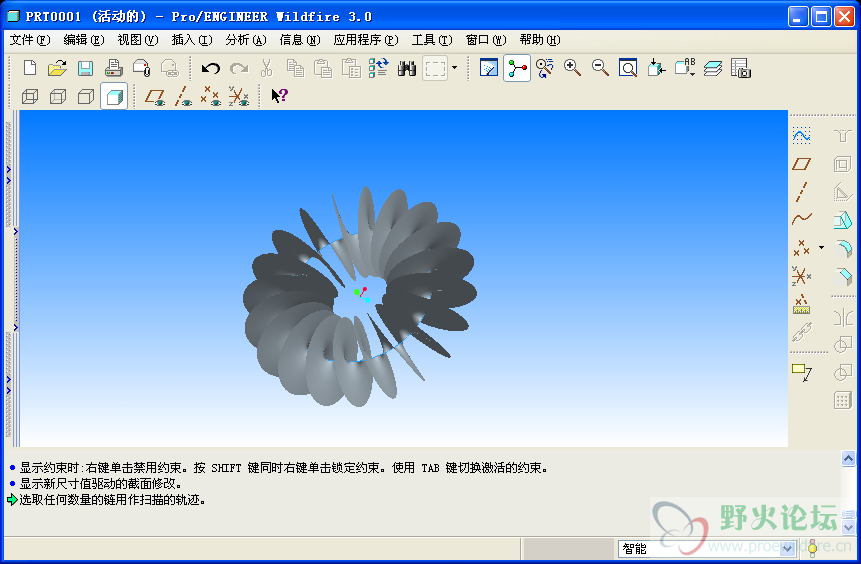Open an existing file via folder icon
Screen dimensions: 861x564
pos(57,68)
